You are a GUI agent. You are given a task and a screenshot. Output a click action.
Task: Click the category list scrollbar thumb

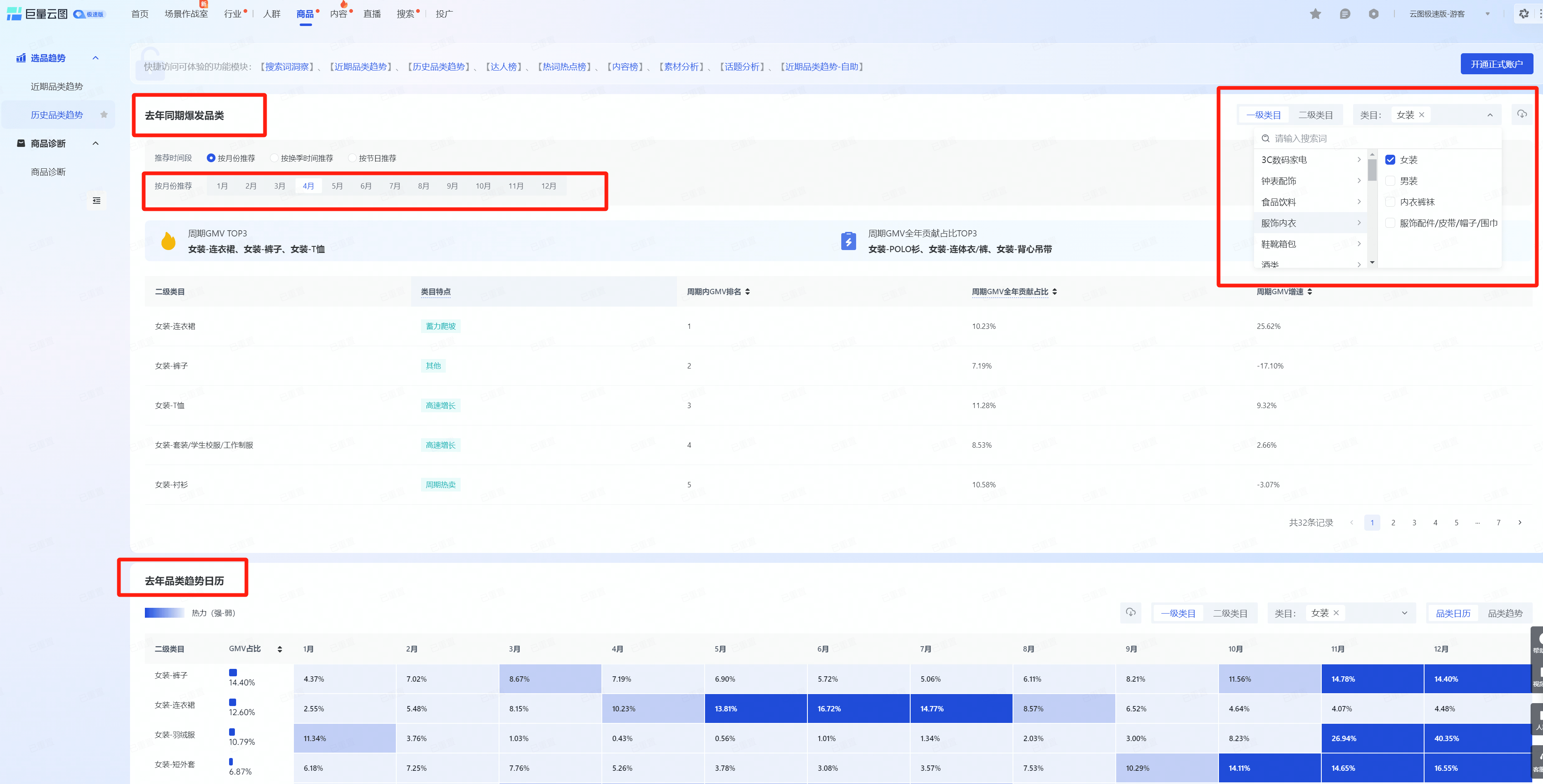click(1372, 170)
